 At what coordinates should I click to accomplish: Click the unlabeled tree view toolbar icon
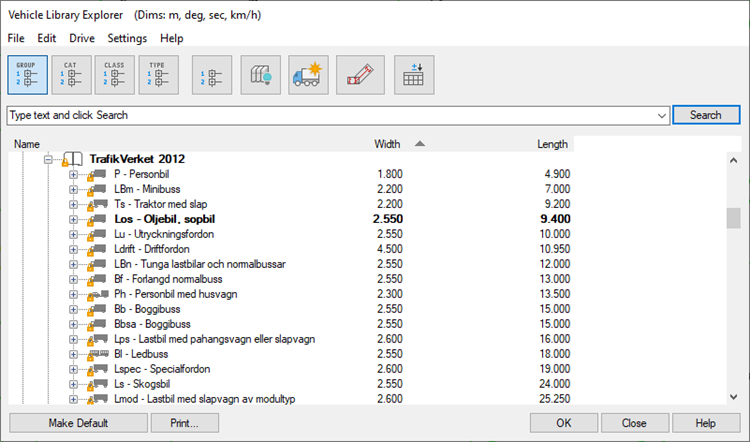pos(212,75)
